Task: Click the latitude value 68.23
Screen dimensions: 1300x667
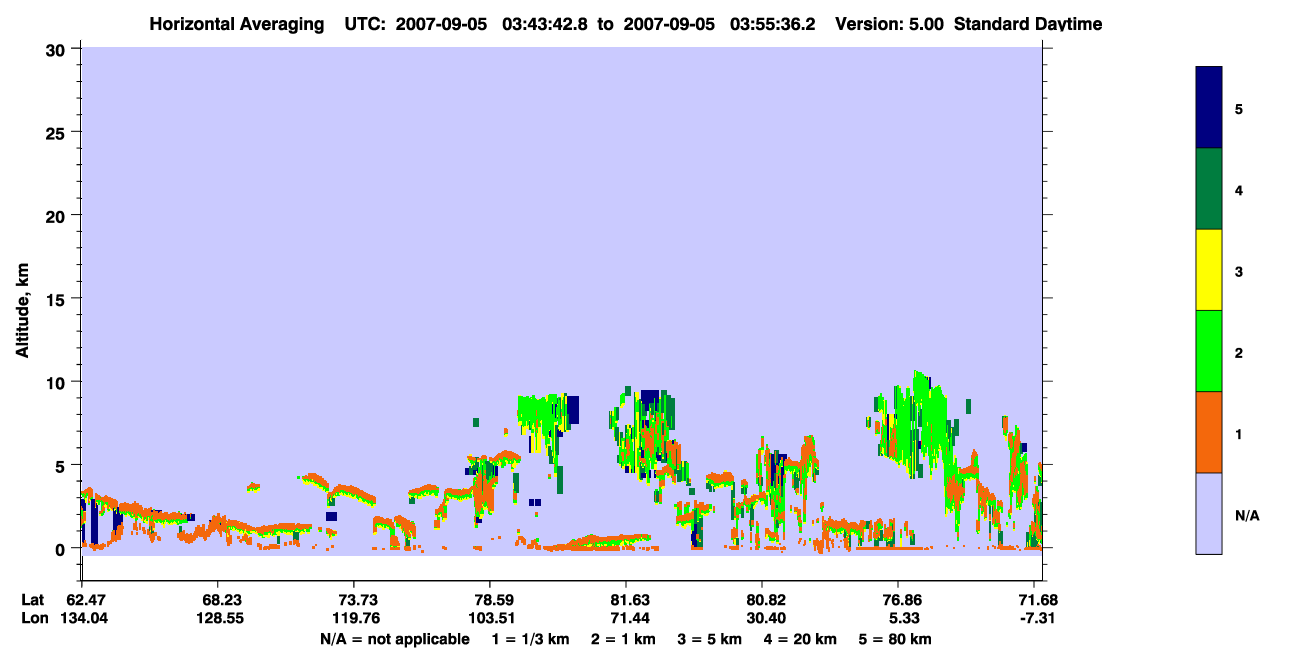Action: pos(218,600)
